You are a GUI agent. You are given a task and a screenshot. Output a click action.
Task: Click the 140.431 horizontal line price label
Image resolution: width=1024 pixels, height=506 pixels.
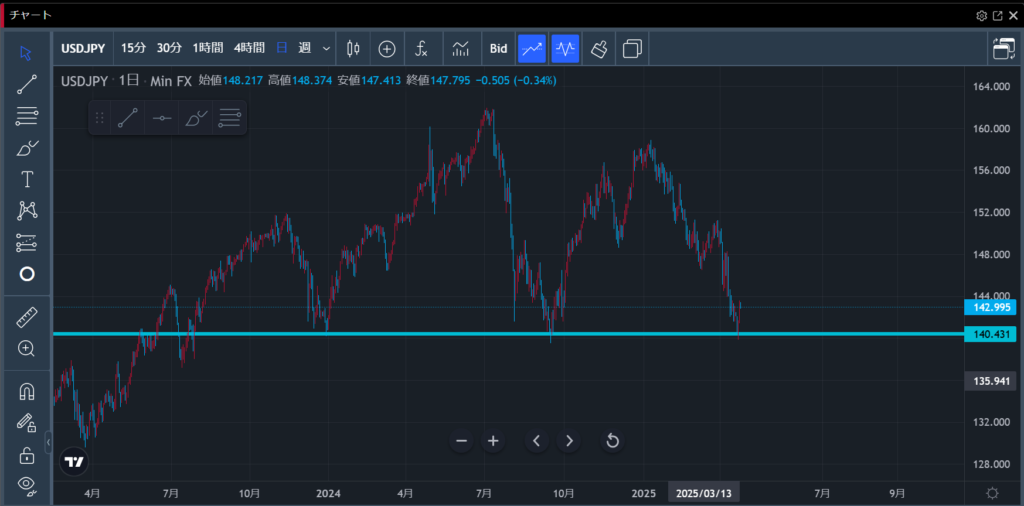pyautogui.click(x=990, y=334)
